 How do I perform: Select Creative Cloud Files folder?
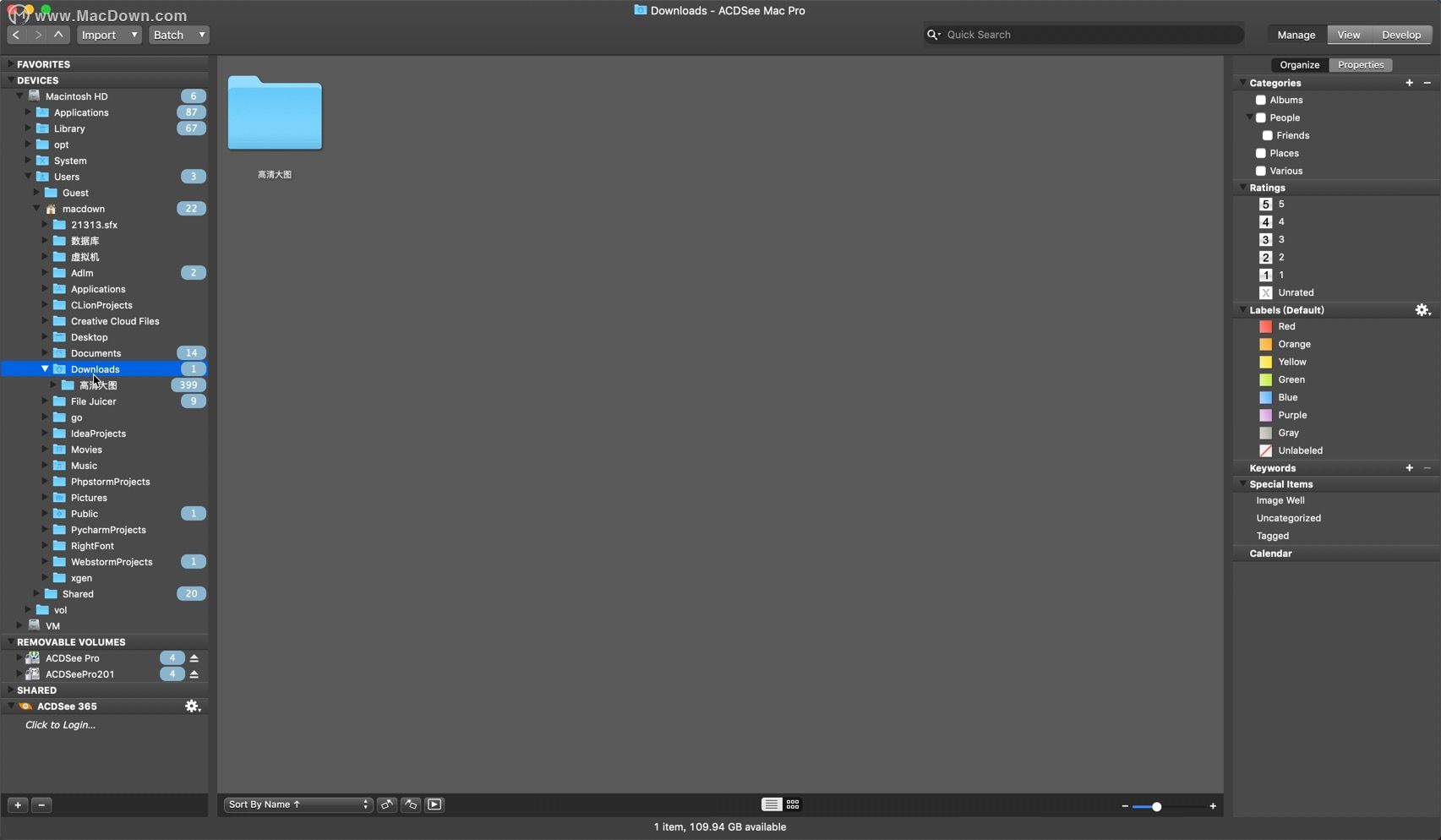115,321
